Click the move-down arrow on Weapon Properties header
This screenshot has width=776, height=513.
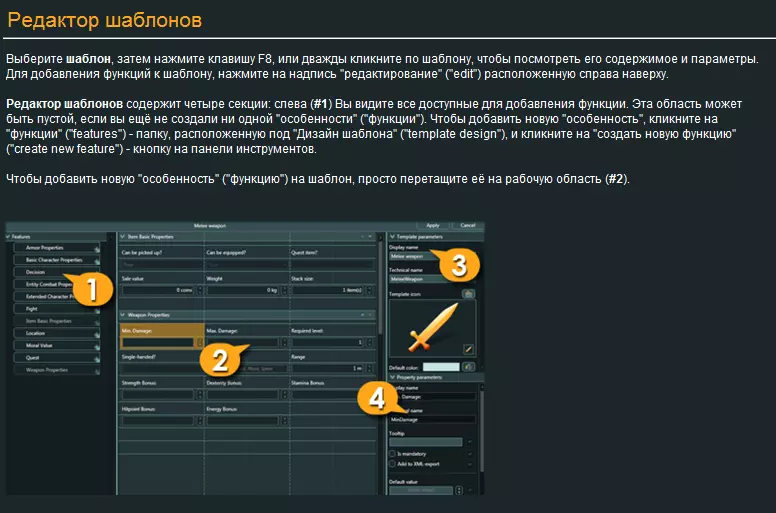tap(370, 315)
